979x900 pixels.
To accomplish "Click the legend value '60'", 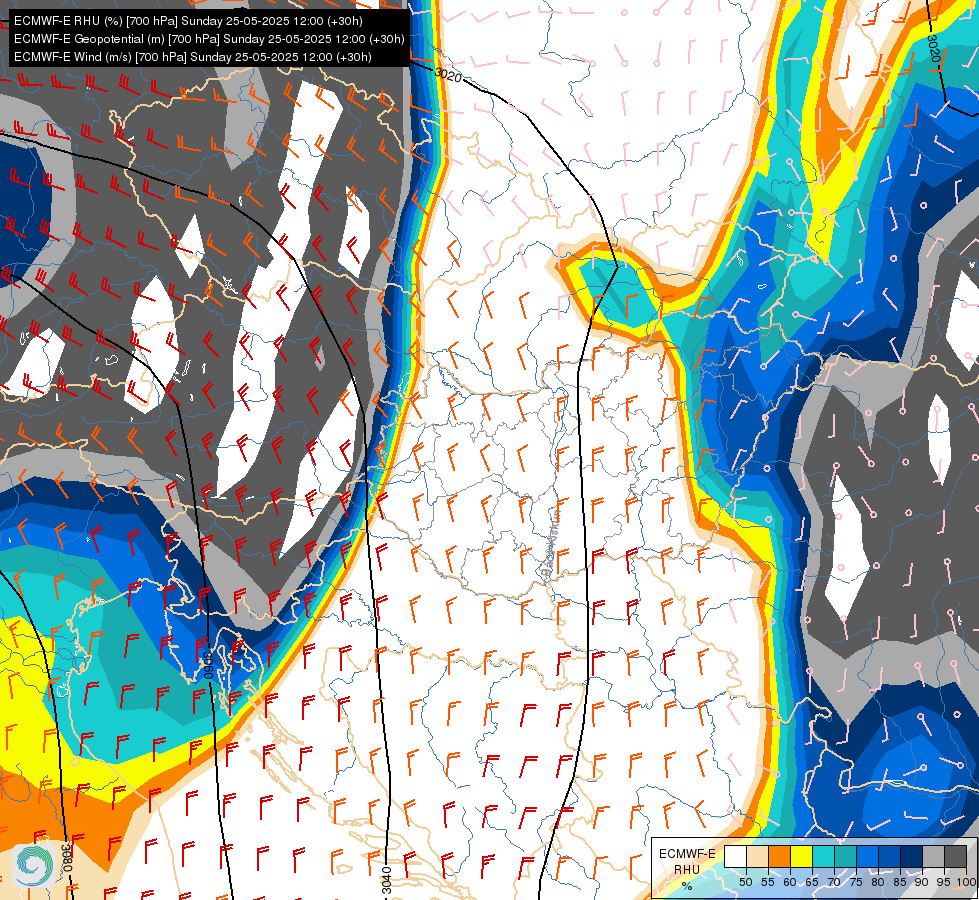I will tap(790, 883).
